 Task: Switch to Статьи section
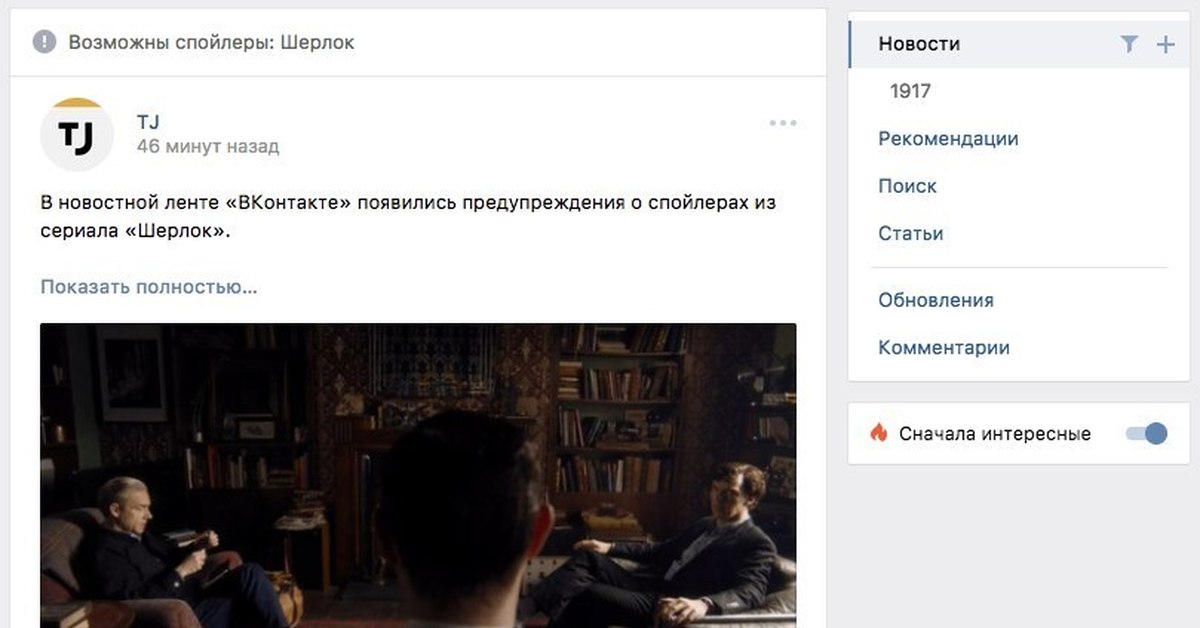pyautogui.click(x=910, y=234)
